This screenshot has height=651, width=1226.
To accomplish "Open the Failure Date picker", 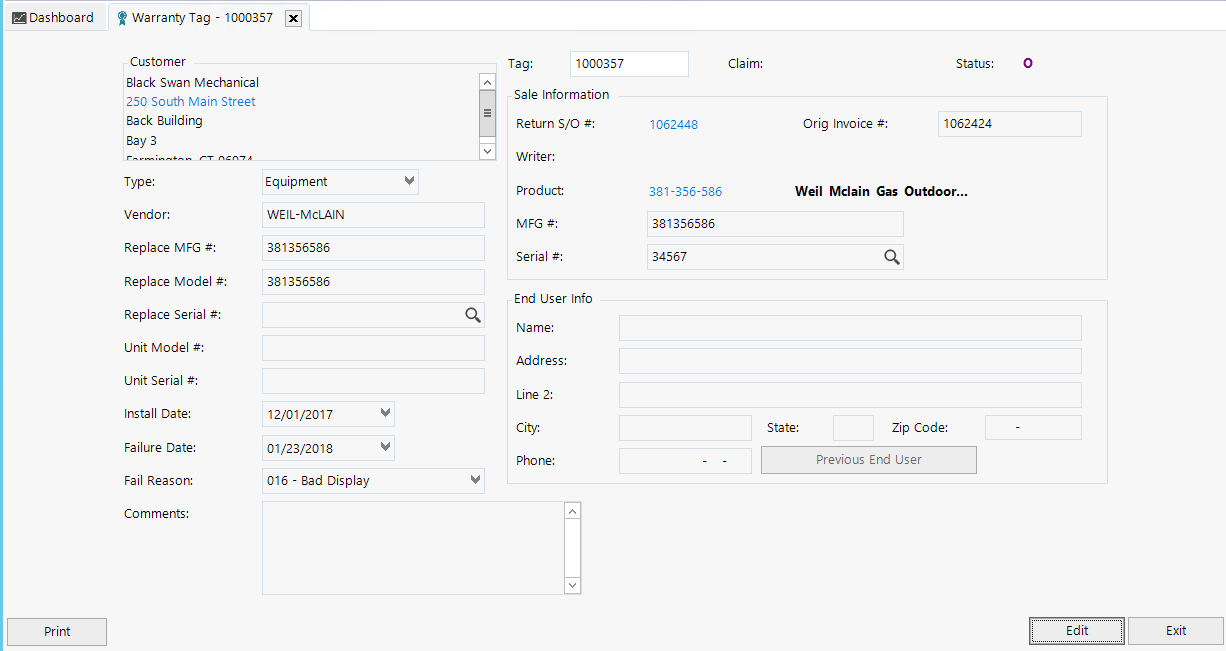I will tap(386, 447).
